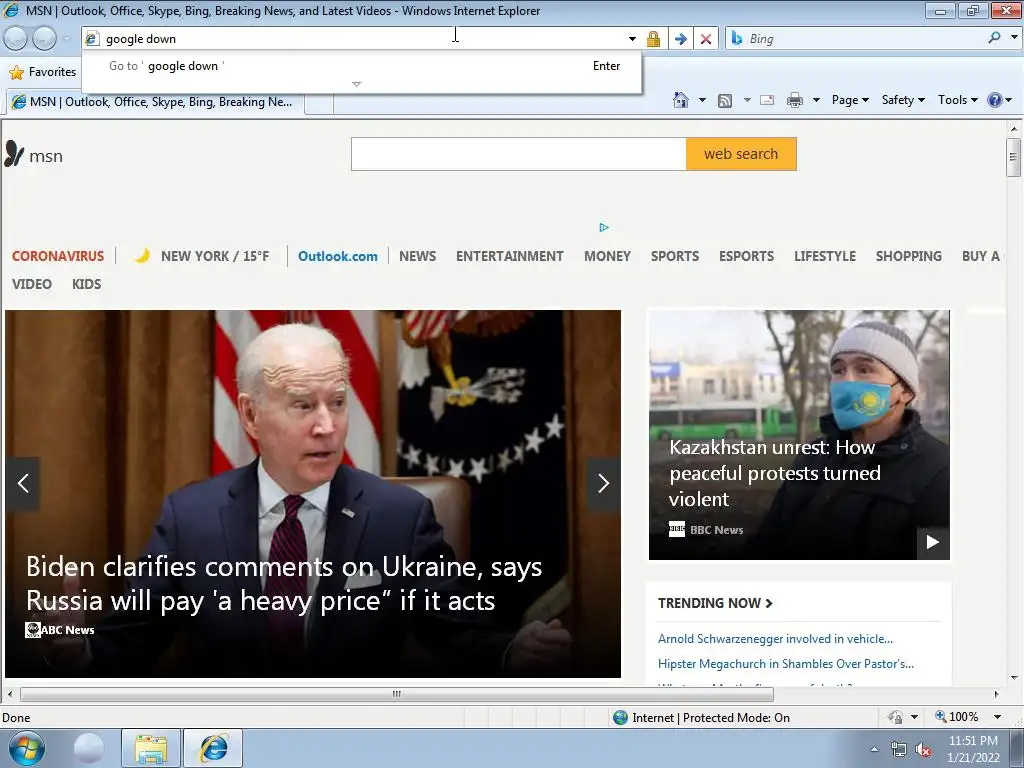Show next slide in news carousel
The height and width of the screenshot is (768, 1024).
[603, 483]
